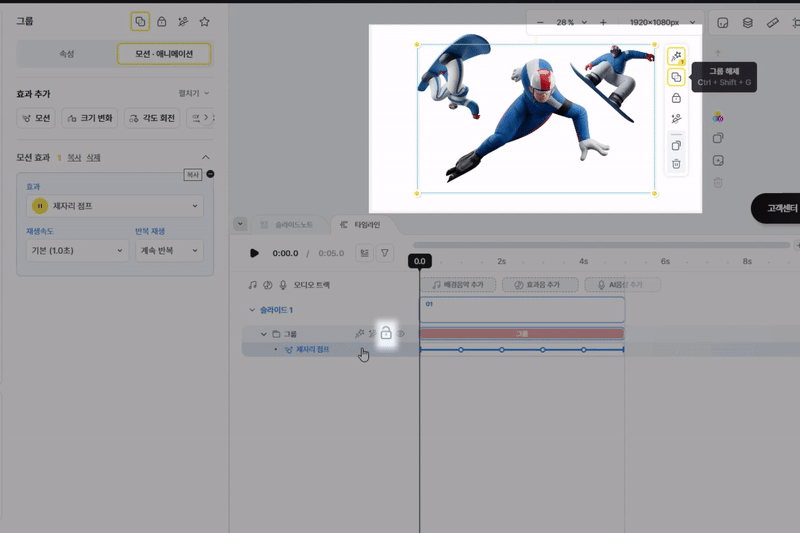
Task: Click the ungroup icon in the floating toolbar
Action: point(676,77)
